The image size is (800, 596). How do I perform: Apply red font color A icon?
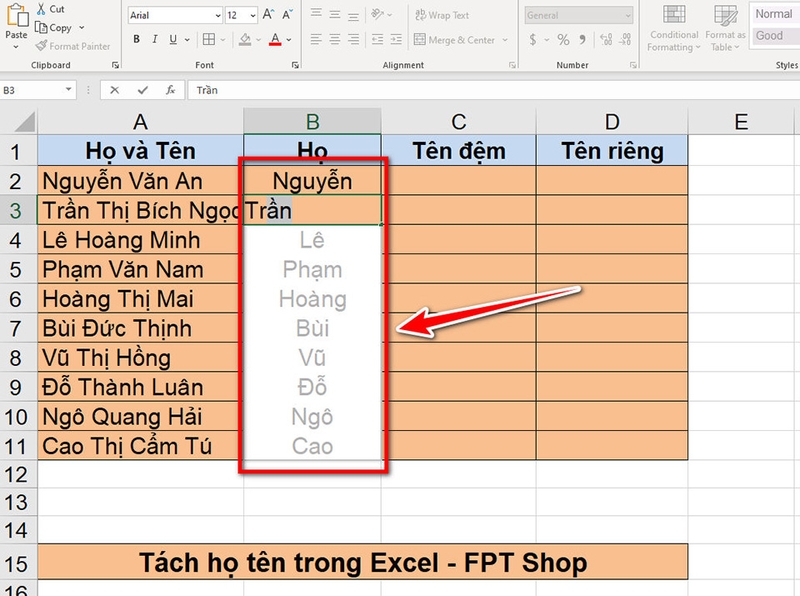(x=275, y=39)
